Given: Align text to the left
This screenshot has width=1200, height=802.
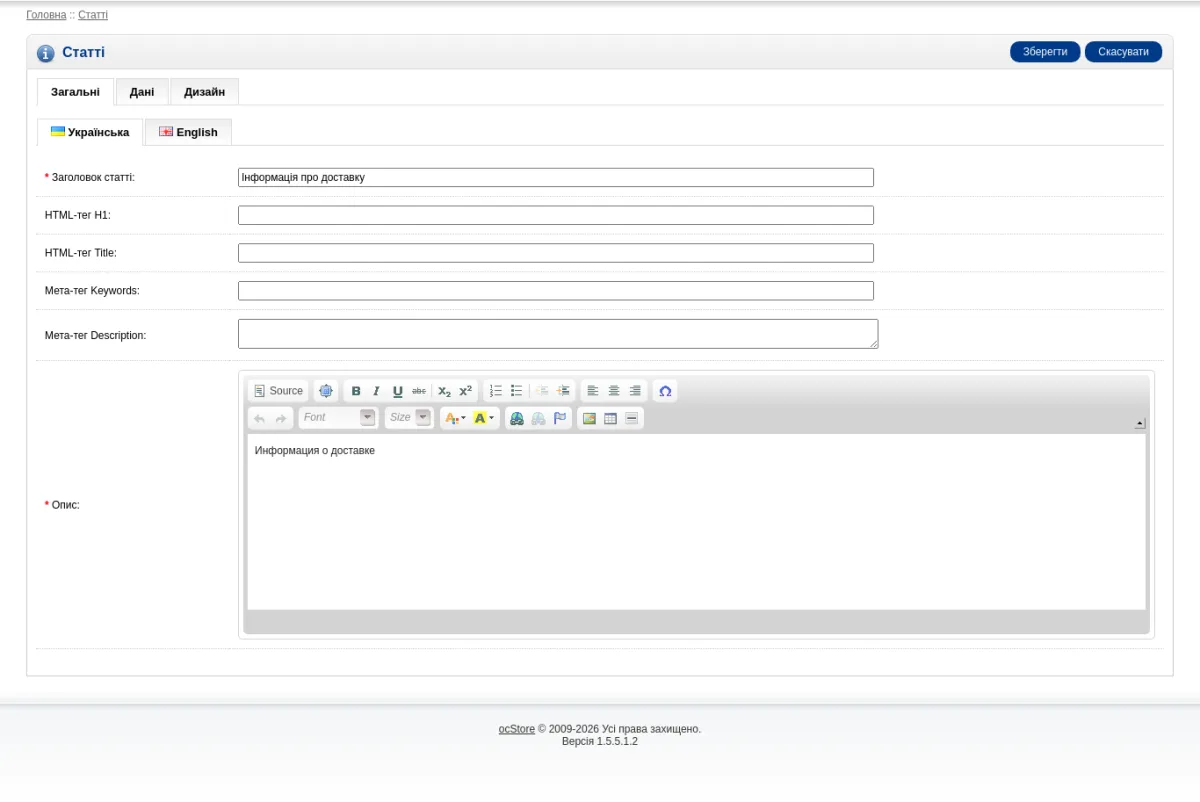Looking at the screenshot, I should (x=593, y=391).
